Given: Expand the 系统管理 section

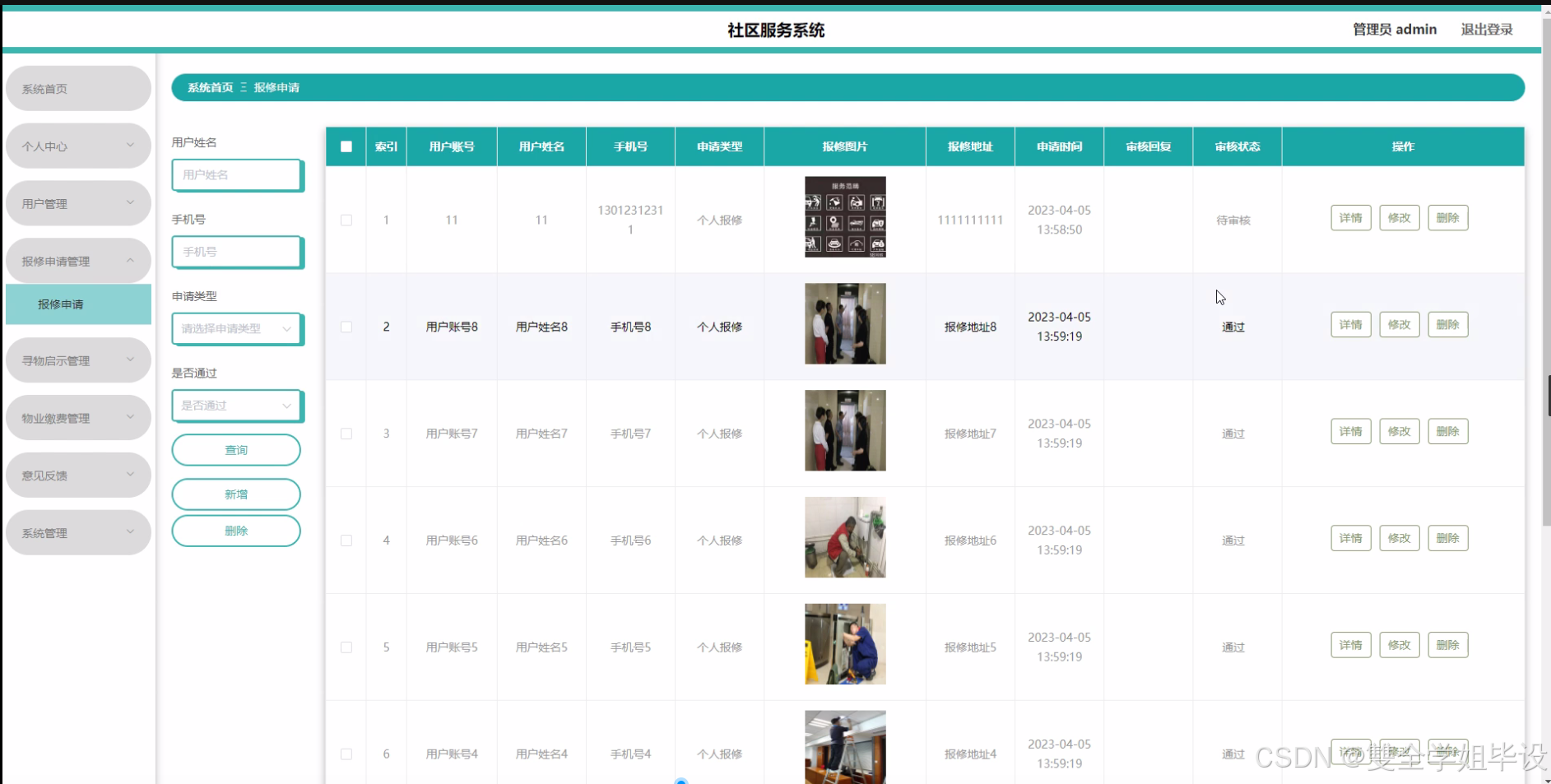Looking at the screenshot, I should (78, 532).
